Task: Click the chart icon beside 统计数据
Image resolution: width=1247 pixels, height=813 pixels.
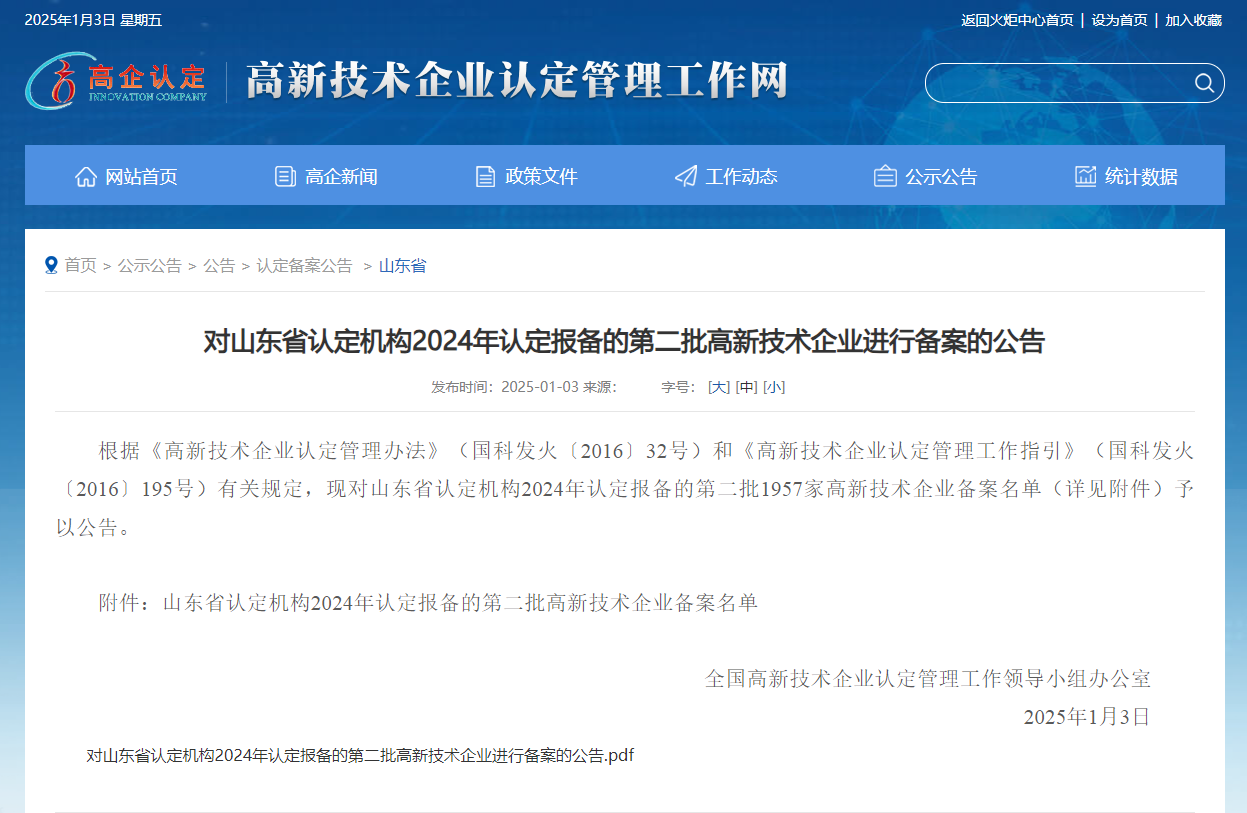Action: click(x=1085, y=177)
